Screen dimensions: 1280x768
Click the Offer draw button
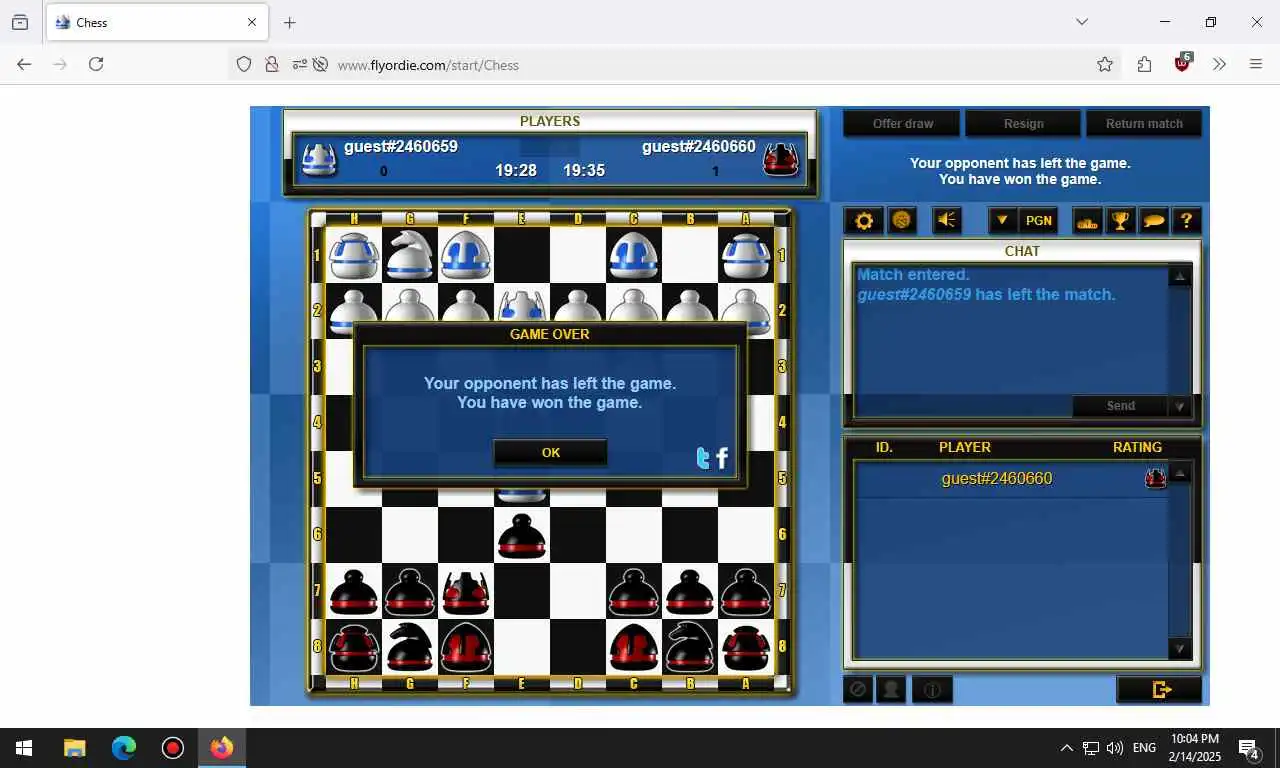pos(902,124)
